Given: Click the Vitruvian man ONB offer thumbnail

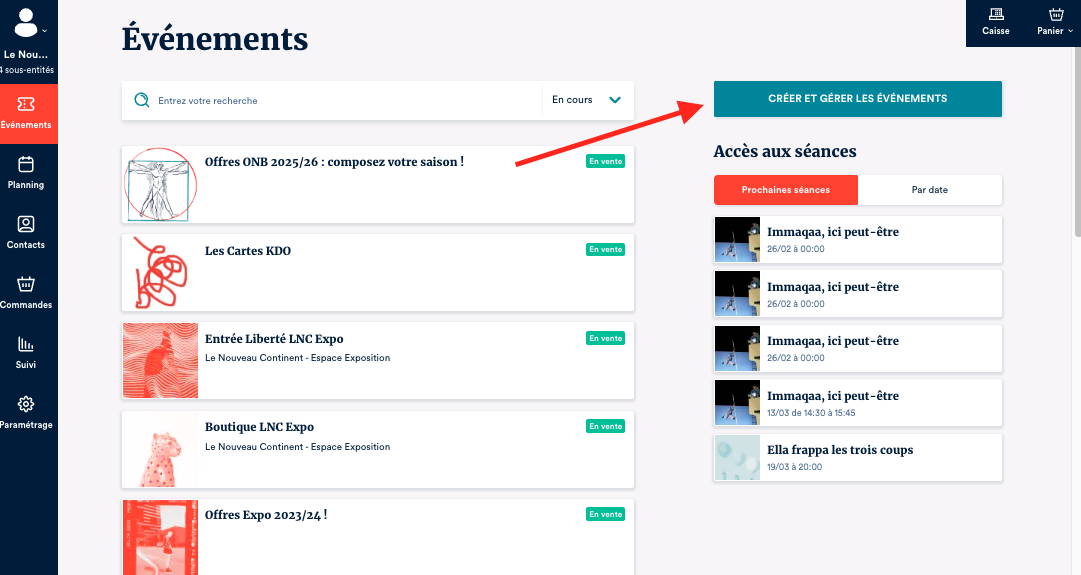Looking at the screenshot, I should (x=160, y=185).
